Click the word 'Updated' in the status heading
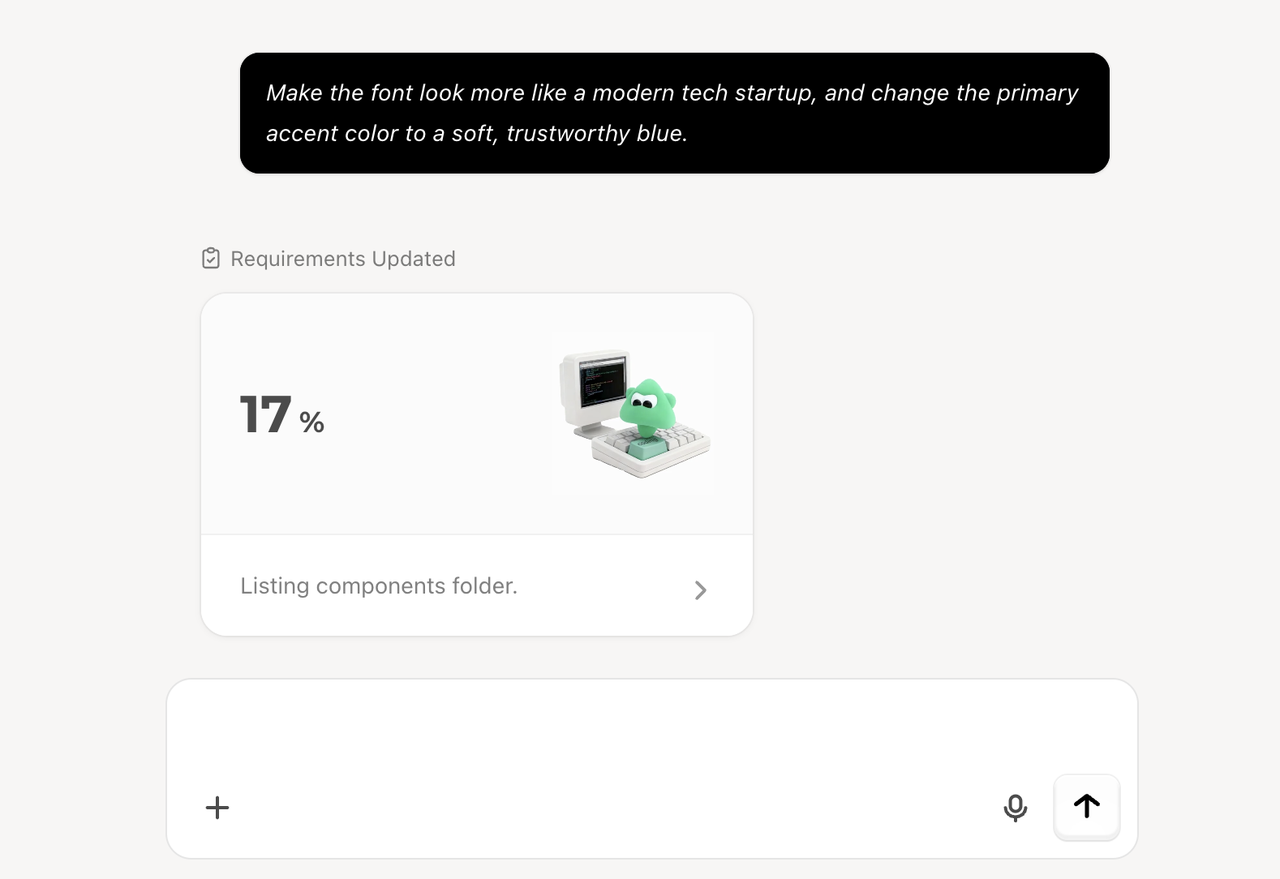The height and width of the screenshot is (879, 1280). 413,259
